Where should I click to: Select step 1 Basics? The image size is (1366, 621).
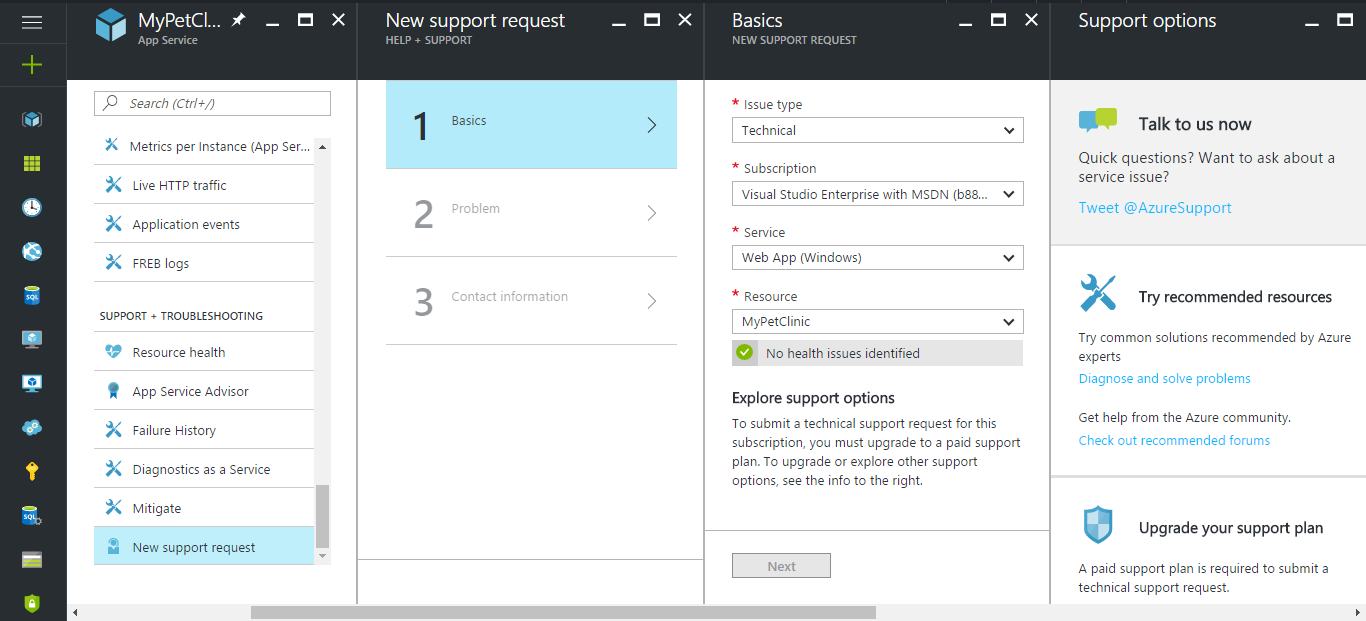(531, 124)
